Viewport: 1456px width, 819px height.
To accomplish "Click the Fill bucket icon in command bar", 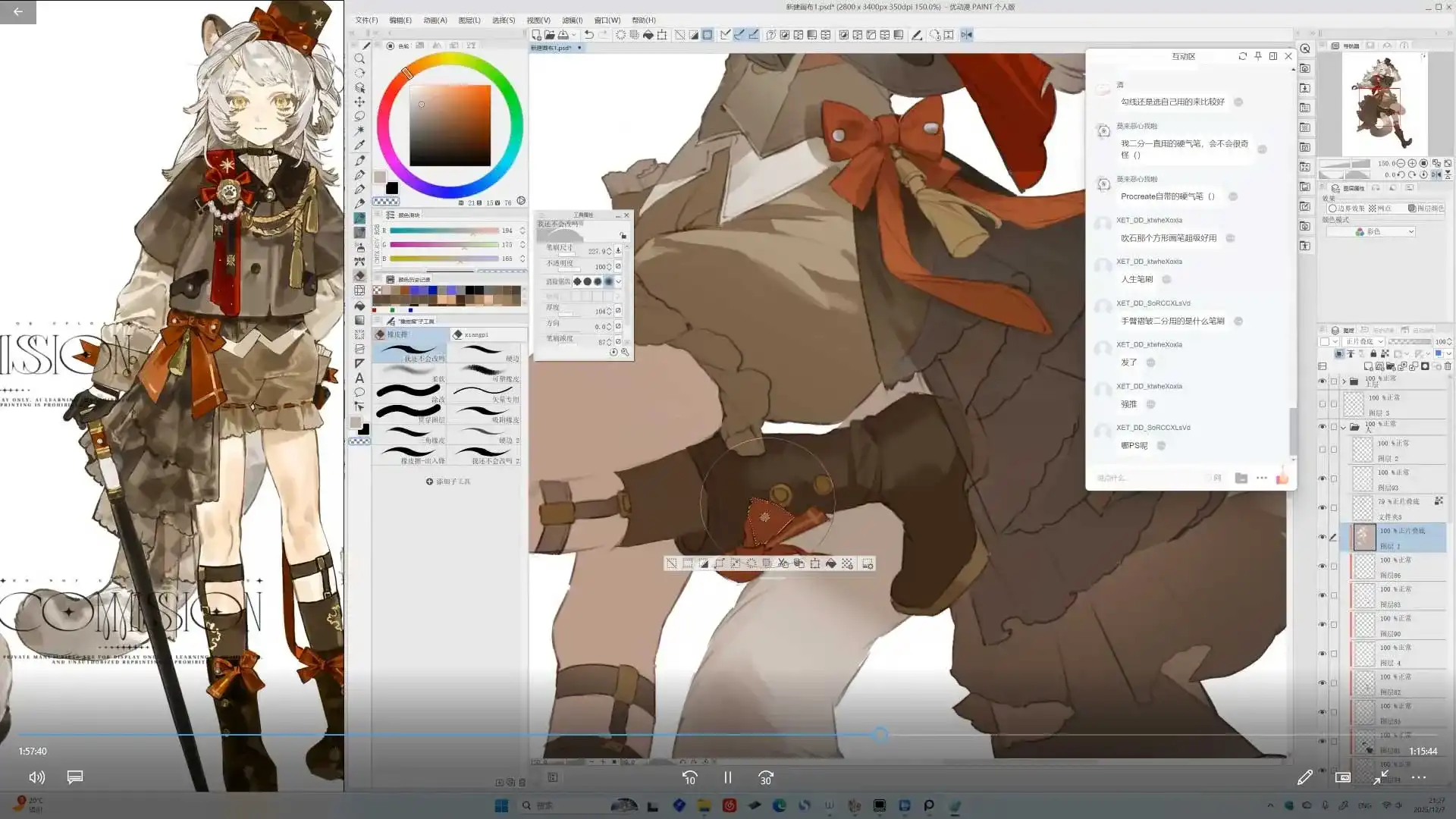I will (648, 35).
